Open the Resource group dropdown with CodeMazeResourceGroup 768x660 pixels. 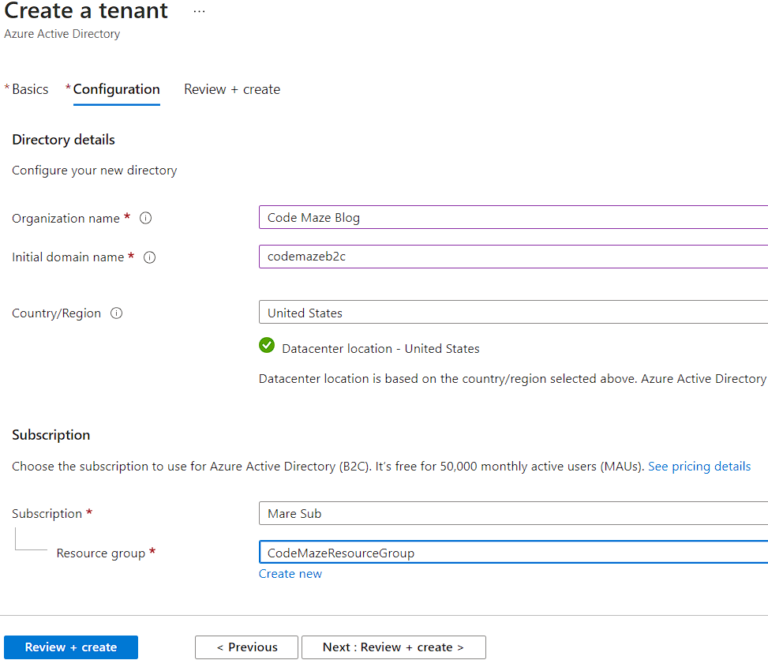512,553
